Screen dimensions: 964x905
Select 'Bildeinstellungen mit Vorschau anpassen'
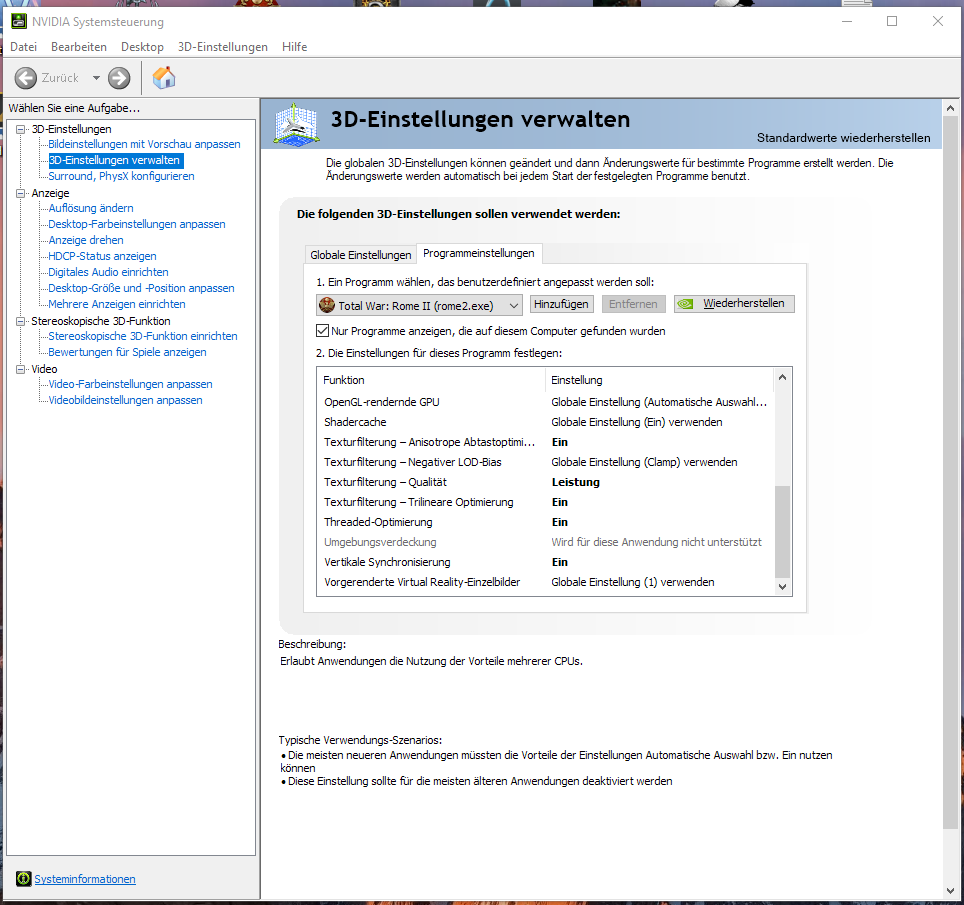click(x=144, y=144)
